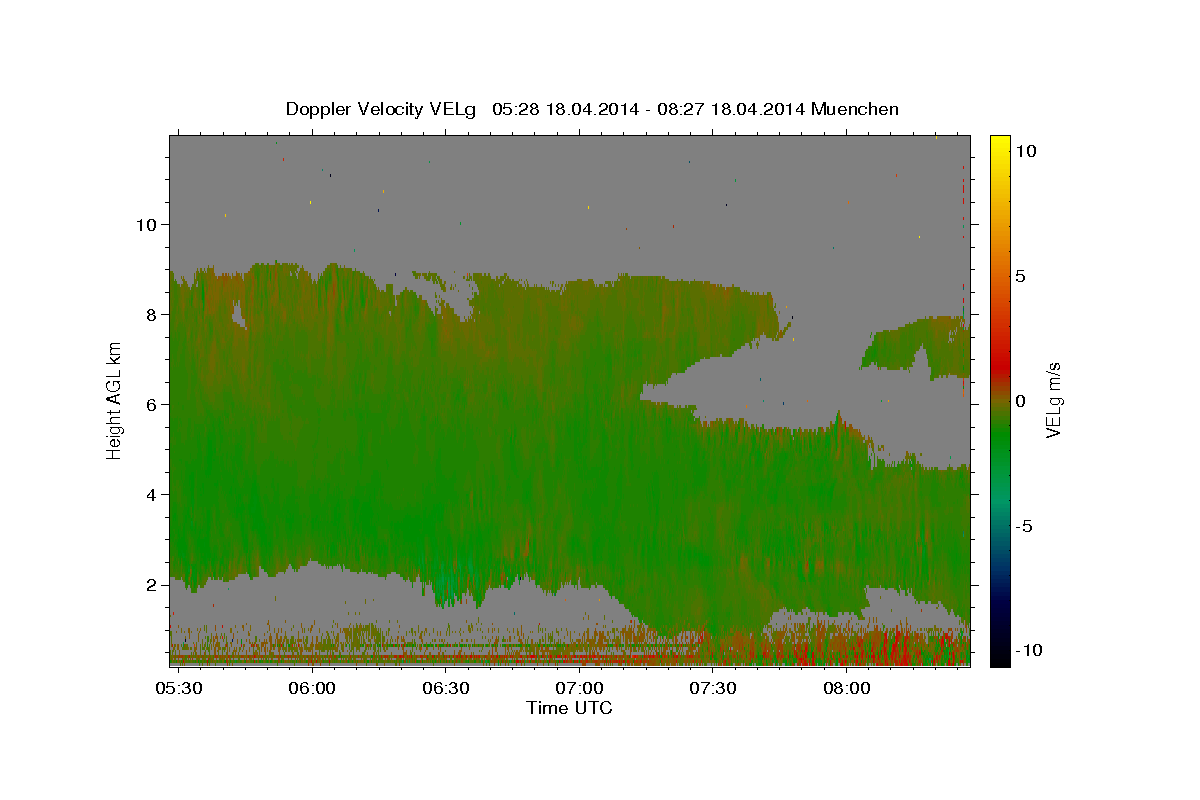Click the colorbar value -10 label
Screen dimensions: 1200x800
(x=1029, y=650)
